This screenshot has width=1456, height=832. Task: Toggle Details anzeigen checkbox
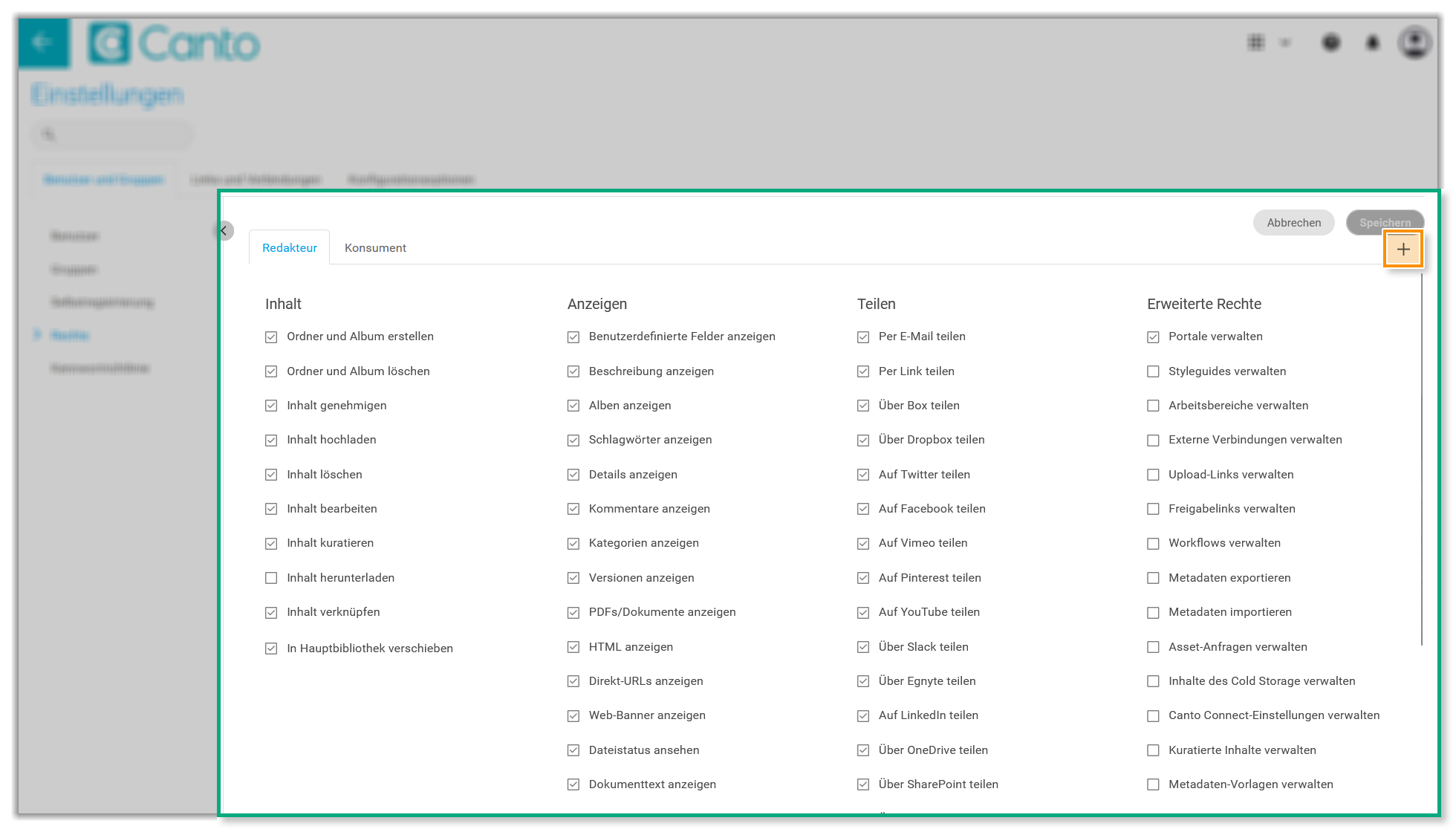573,475
